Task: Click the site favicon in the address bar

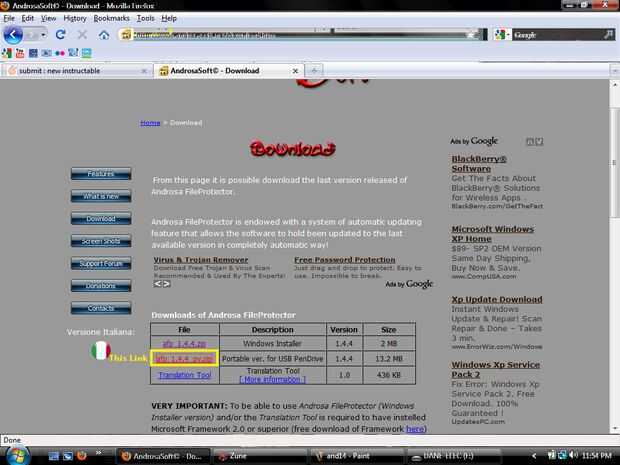Action: (126, 35)
